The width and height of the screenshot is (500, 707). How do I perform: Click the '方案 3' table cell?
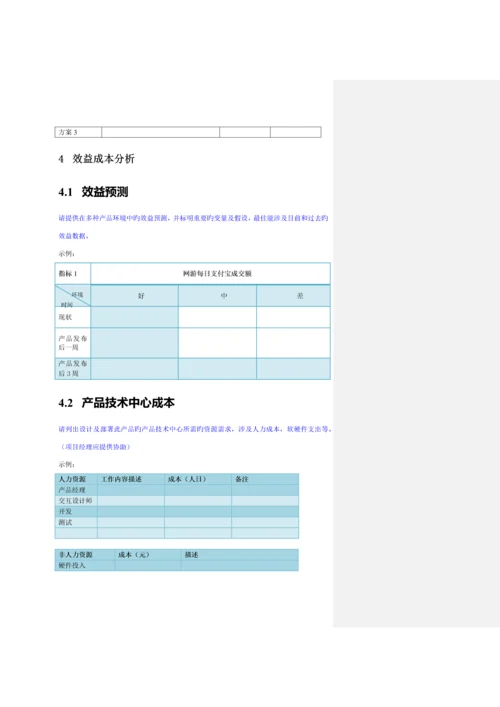[x=78, y=132]
